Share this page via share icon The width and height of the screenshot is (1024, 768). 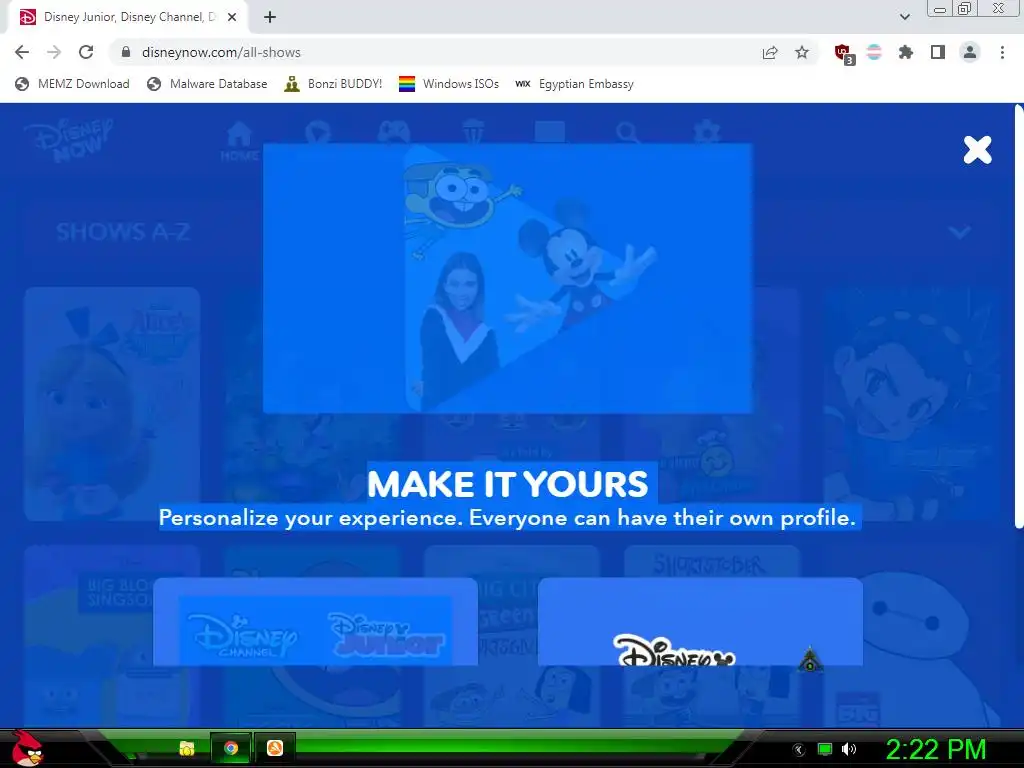(770, 52)
